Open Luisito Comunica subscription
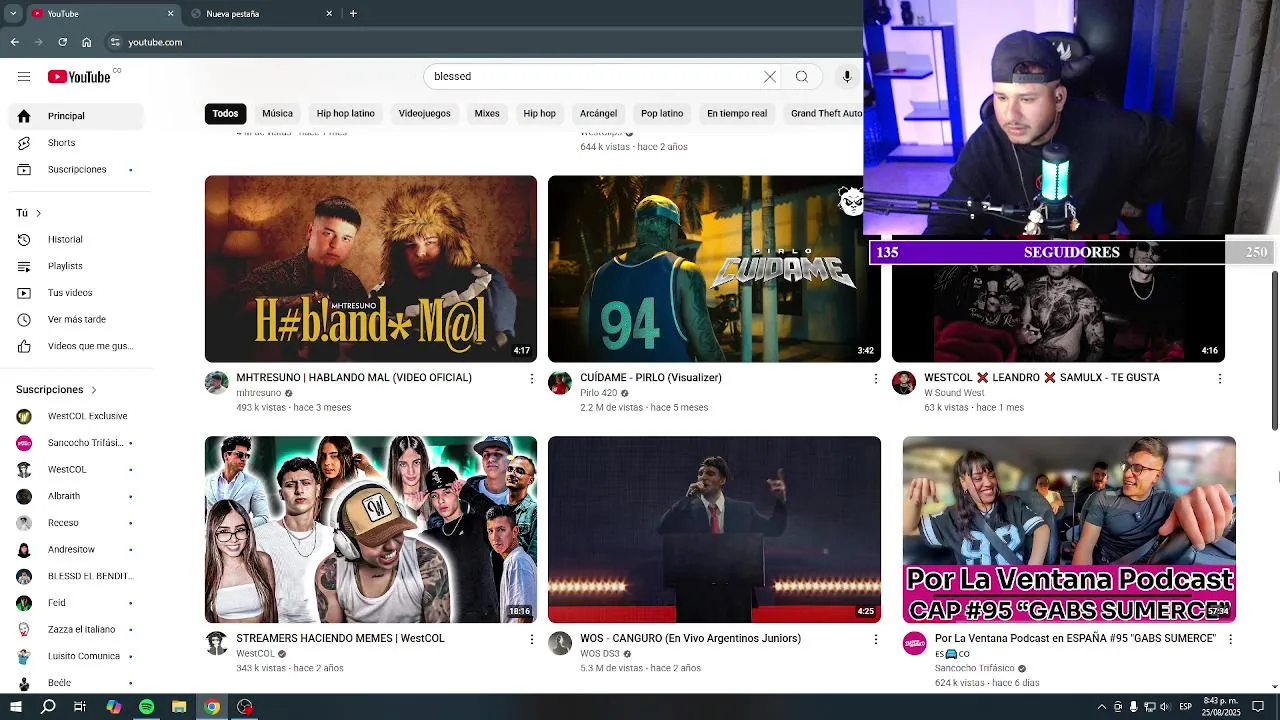 pyautogui.click(x=76, y=656)
